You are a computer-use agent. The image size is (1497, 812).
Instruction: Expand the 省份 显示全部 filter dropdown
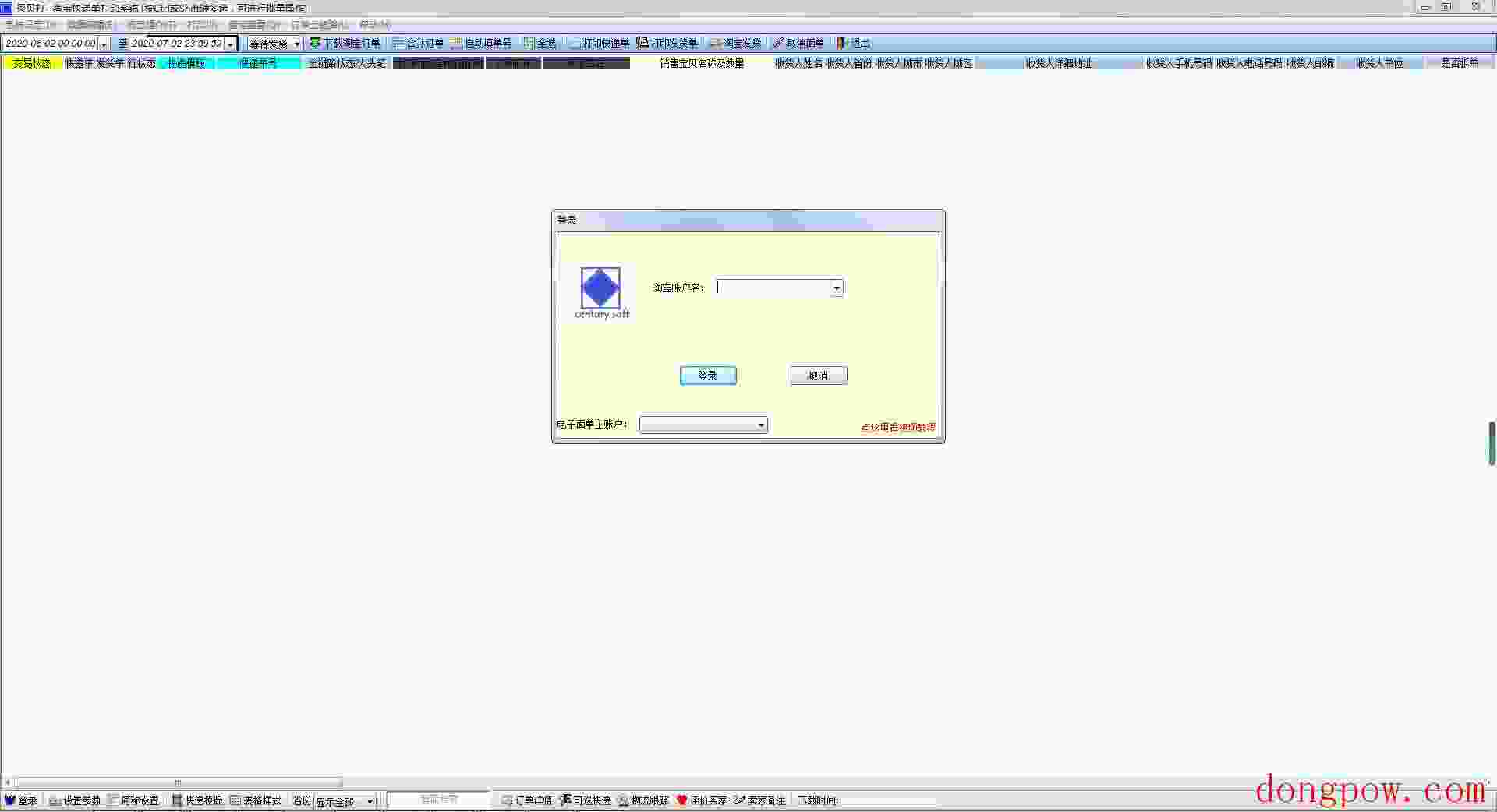pos(370,801)
